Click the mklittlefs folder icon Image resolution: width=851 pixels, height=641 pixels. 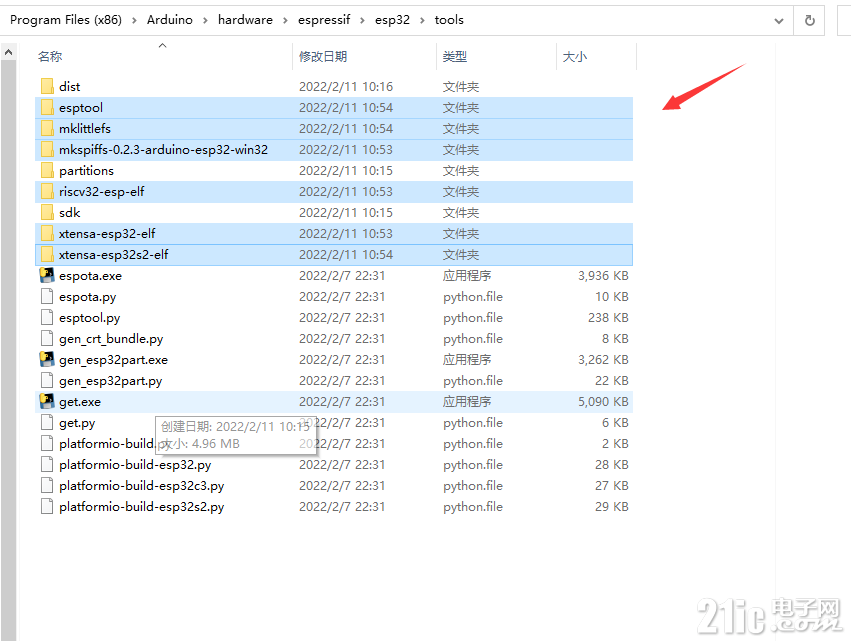[47, 129]
